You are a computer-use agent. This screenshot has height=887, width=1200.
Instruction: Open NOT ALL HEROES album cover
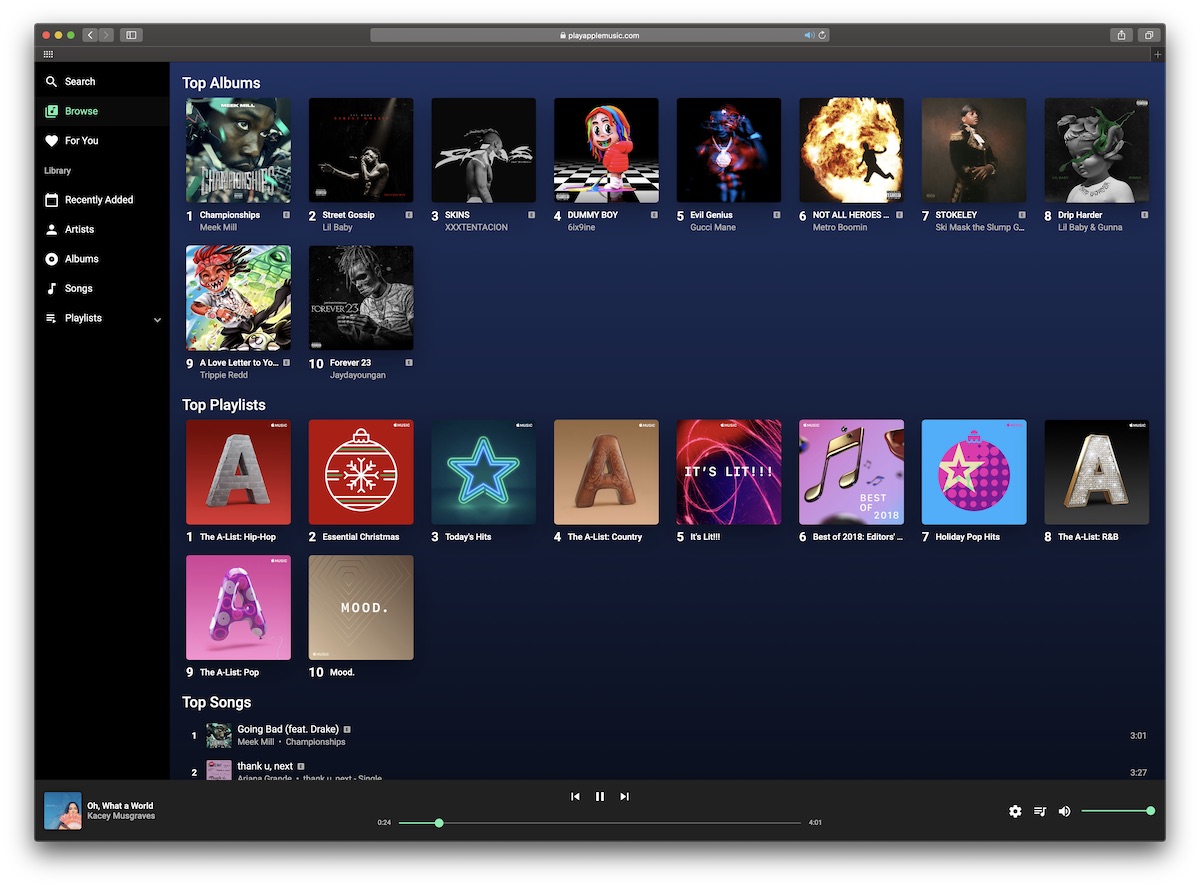click(x=851, y=150)
